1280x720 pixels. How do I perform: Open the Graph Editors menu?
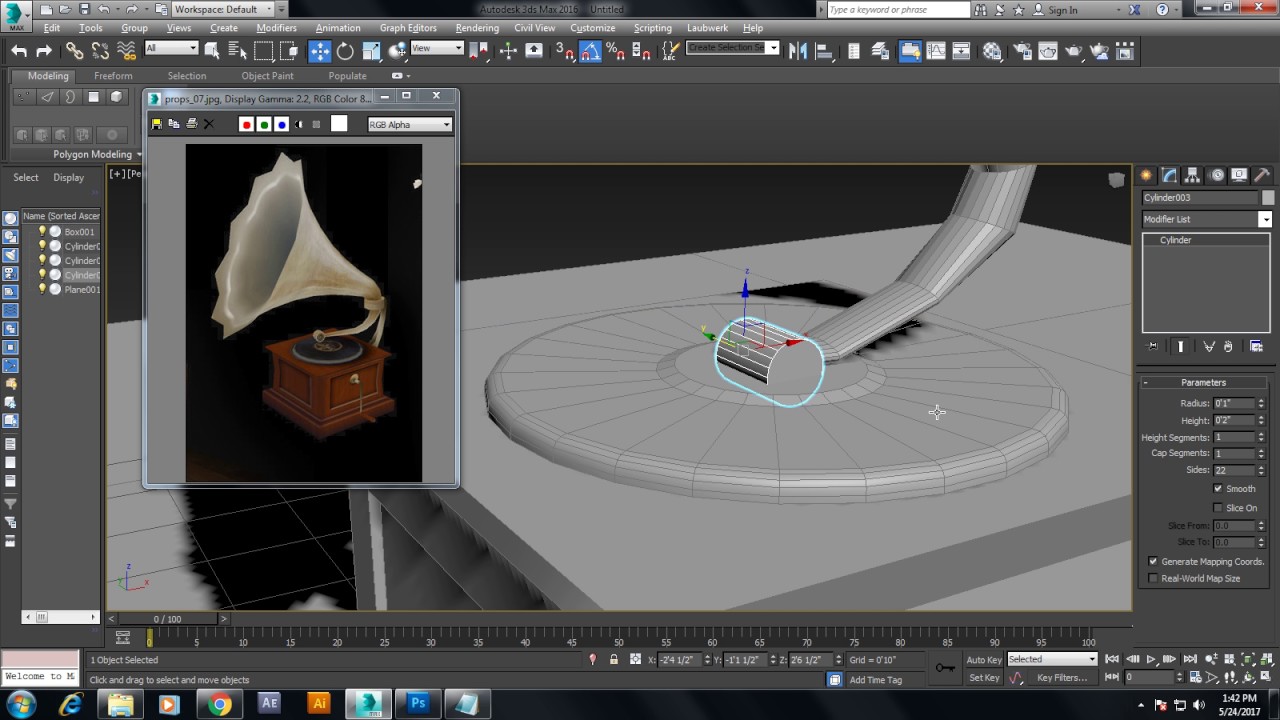tap(408, 28)
